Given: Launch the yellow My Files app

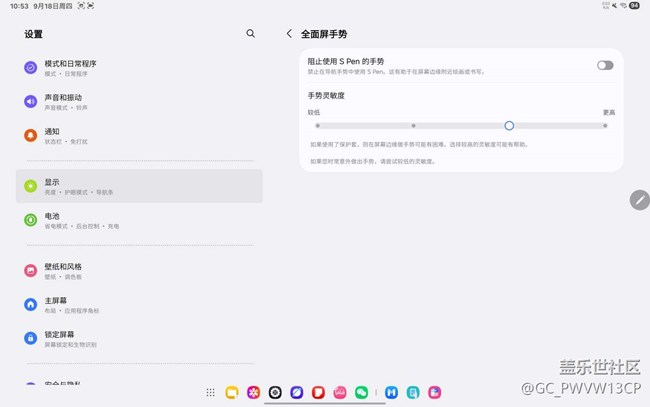Looking at the screenshot, I should (x=232, y=393).
